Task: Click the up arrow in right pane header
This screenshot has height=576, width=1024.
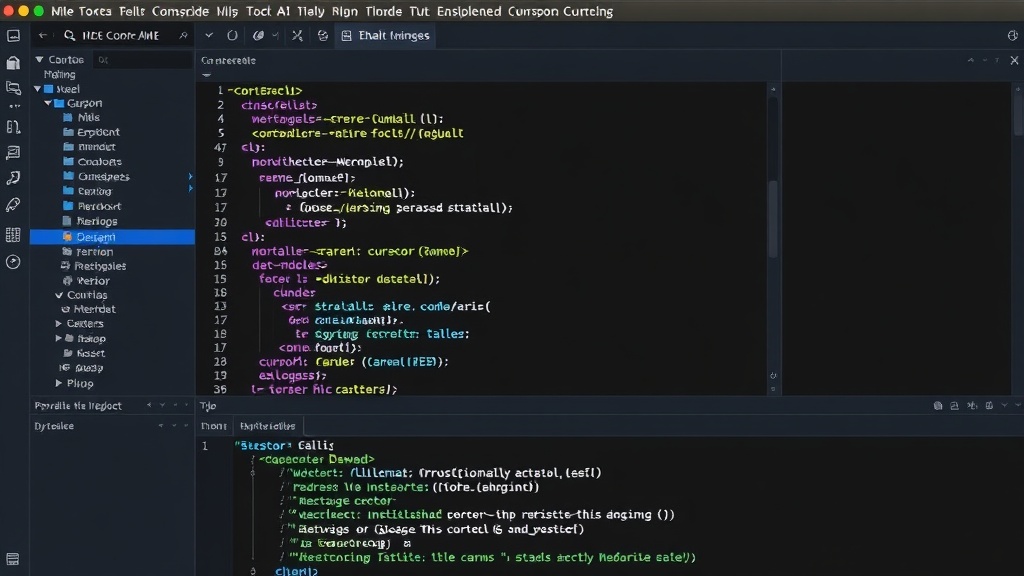Action: click(970, 60)
